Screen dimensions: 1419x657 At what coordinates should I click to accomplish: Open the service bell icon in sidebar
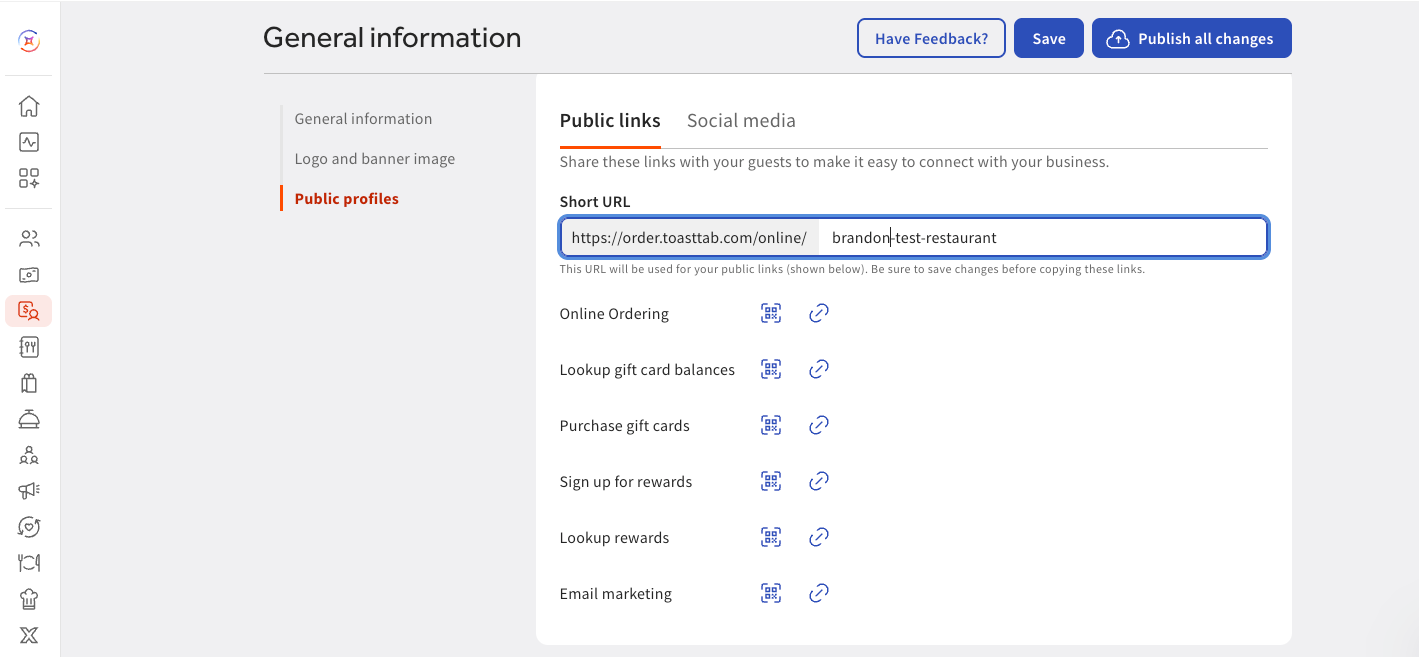29,419
